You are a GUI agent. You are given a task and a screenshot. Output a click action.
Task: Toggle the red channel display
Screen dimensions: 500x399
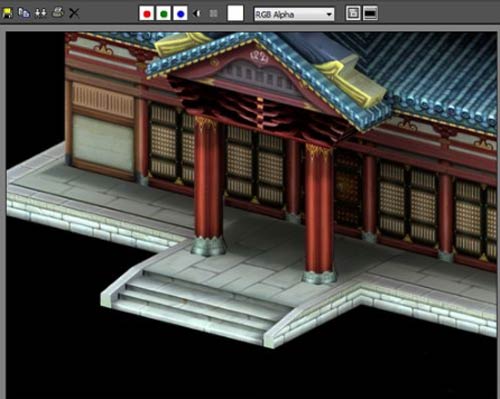click(146, 14)
